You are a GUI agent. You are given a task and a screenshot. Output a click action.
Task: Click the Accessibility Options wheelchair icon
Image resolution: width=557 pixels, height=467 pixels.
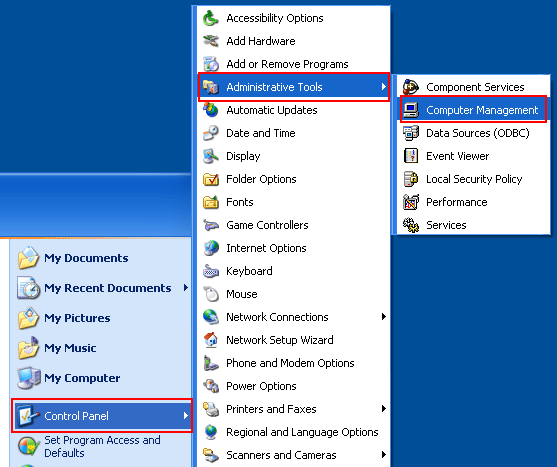tap(211, 18)
